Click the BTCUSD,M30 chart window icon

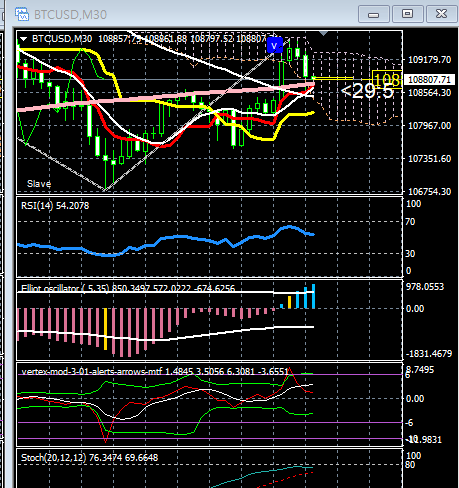tap(22, 14)
